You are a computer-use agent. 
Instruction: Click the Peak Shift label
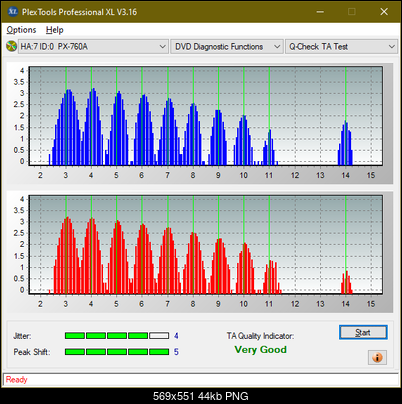(x=32, y=352)
